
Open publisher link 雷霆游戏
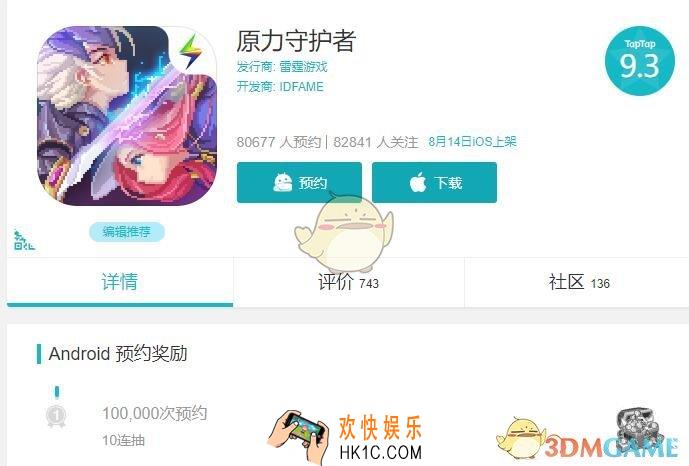point(303,67)
